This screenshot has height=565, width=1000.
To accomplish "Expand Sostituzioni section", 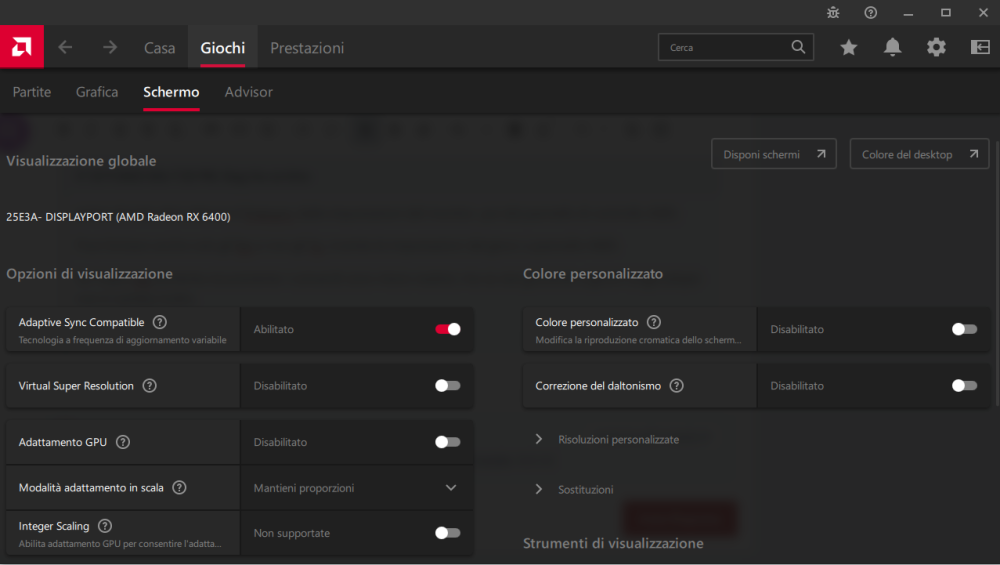I will [x=574, y=489].
